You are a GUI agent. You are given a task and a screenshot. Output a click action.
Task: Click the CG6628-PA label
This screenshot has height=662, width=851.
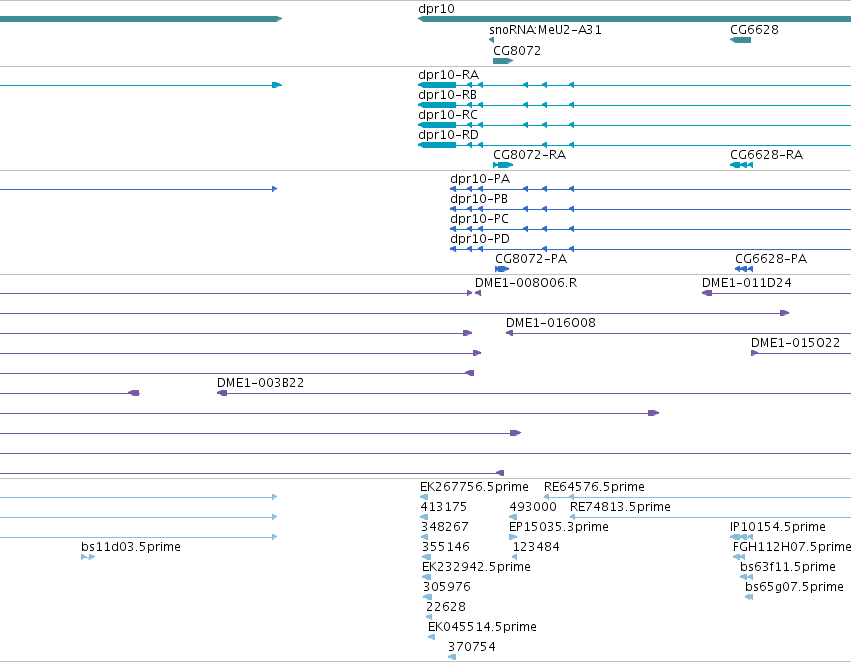(x=771, y=259)
